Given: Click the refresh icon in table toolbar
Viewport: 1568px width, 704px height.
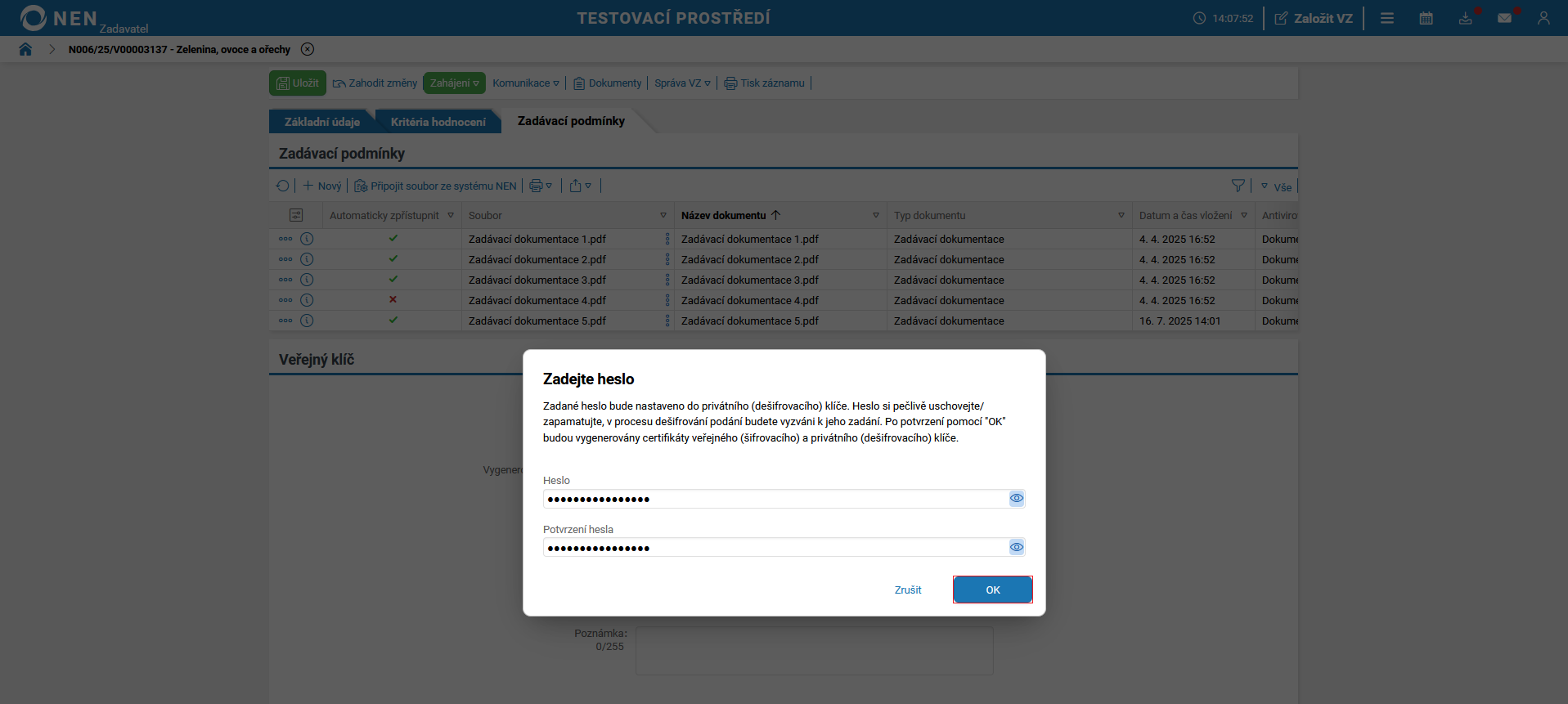Looking at the screenshot, I should [x=283, y=186].
